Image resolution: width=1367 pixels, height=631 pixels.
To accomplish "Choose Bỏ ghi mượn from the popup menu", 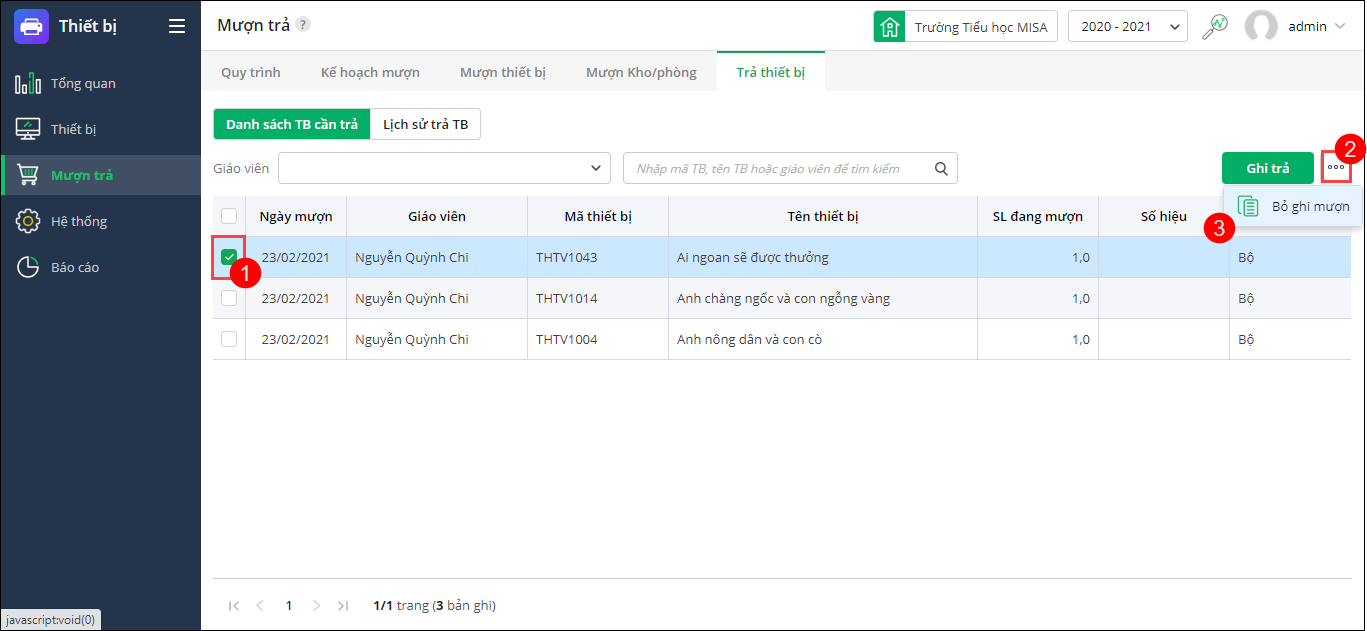I will [1293, 206].
